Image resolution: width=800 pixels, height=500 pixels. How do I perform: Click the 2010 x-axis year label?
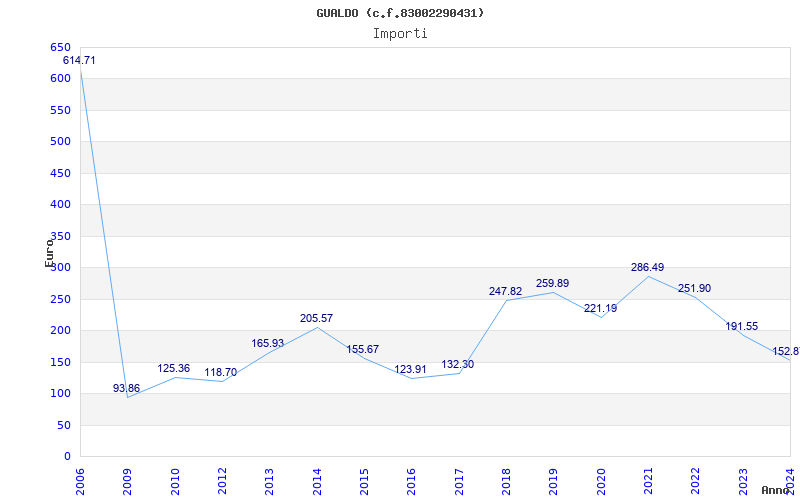pos(175,481)
